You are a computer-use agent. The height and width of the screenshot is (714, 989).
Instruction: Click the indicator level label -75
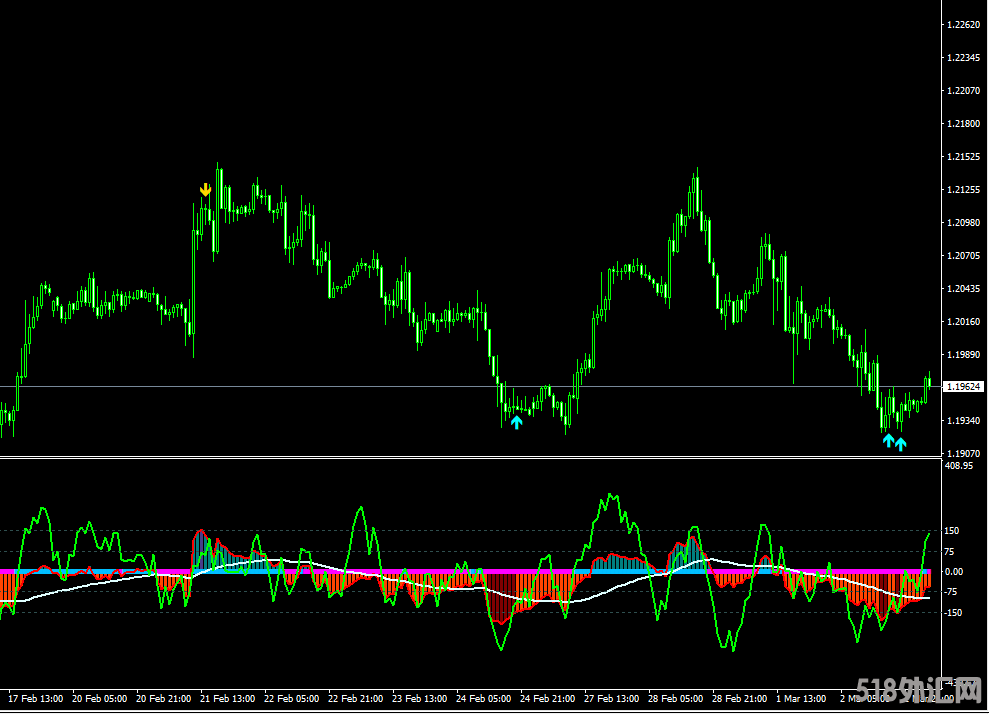click(953, 592)
